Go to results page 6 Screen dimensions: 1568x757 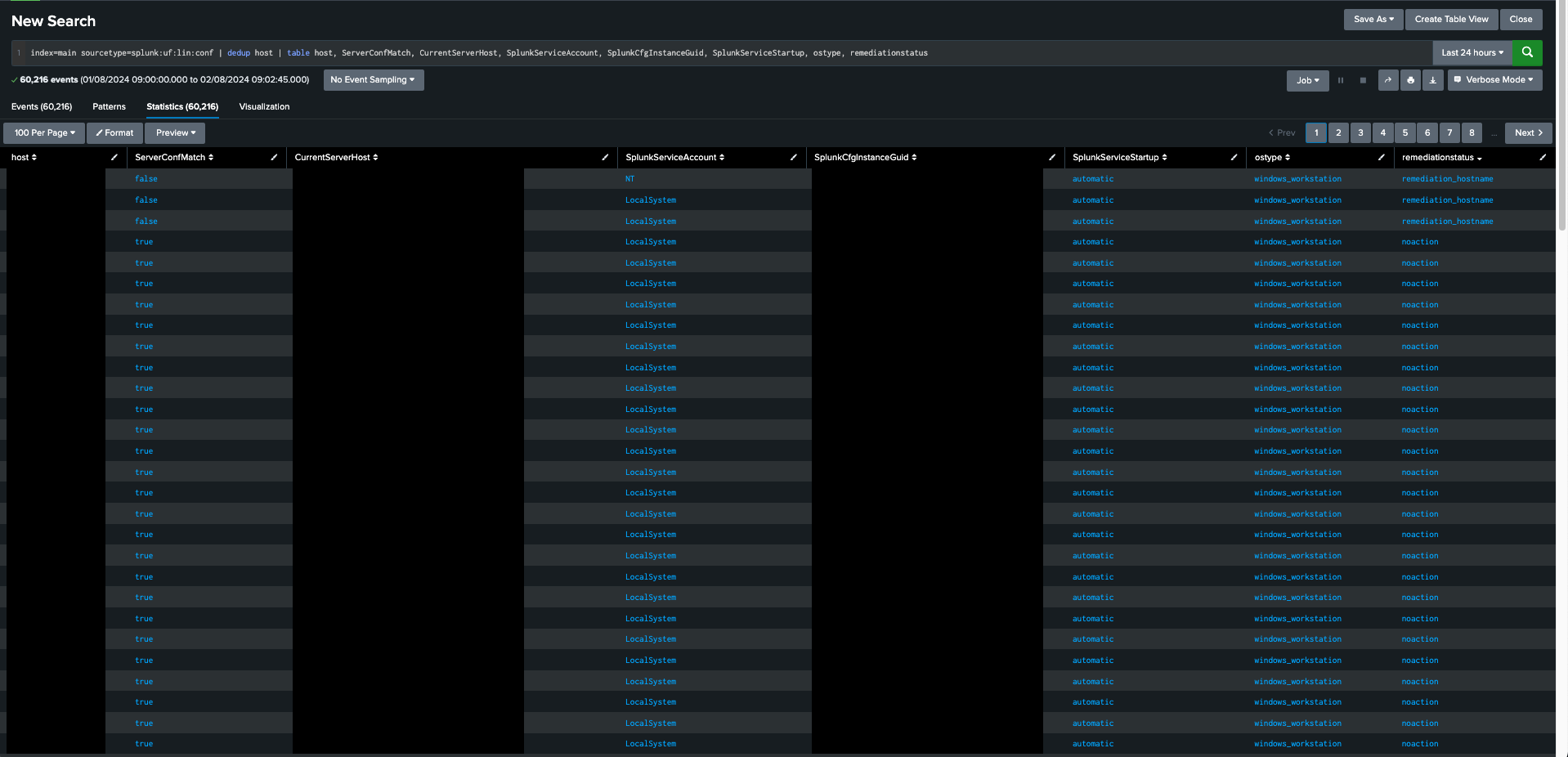click(x=1427, y=132)
